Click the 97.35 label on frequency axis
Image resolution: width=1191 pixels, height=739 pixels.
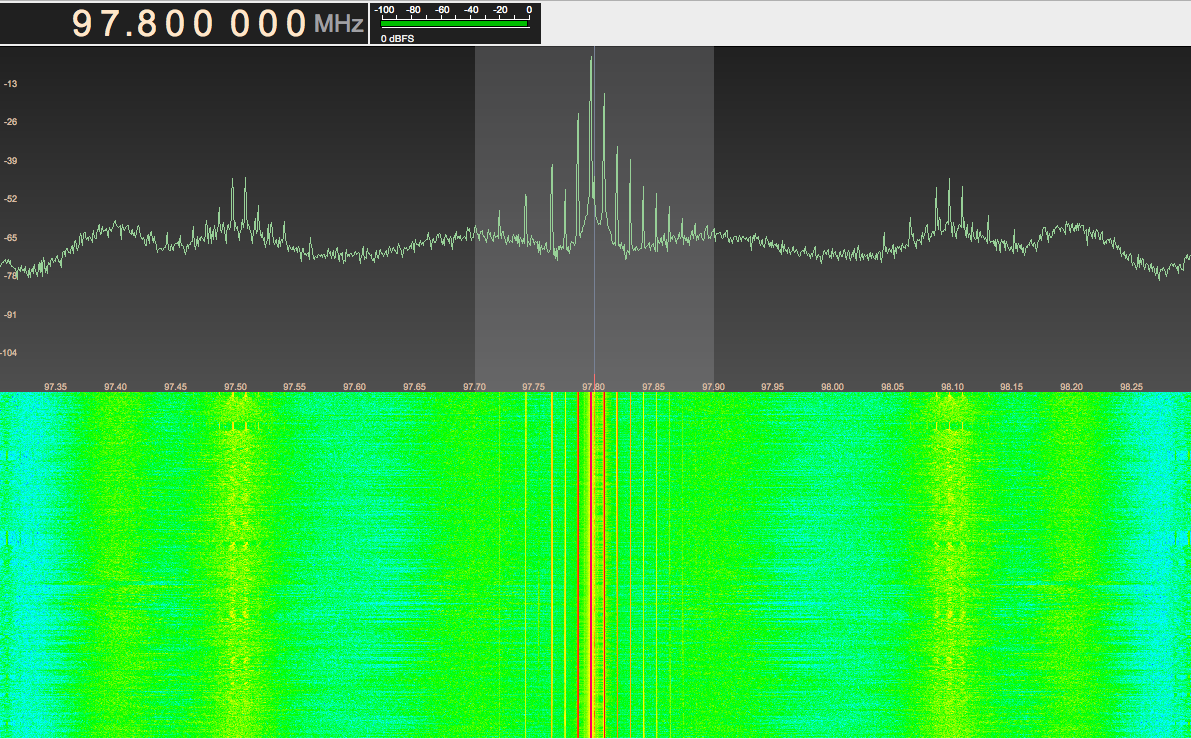[56, 387]
